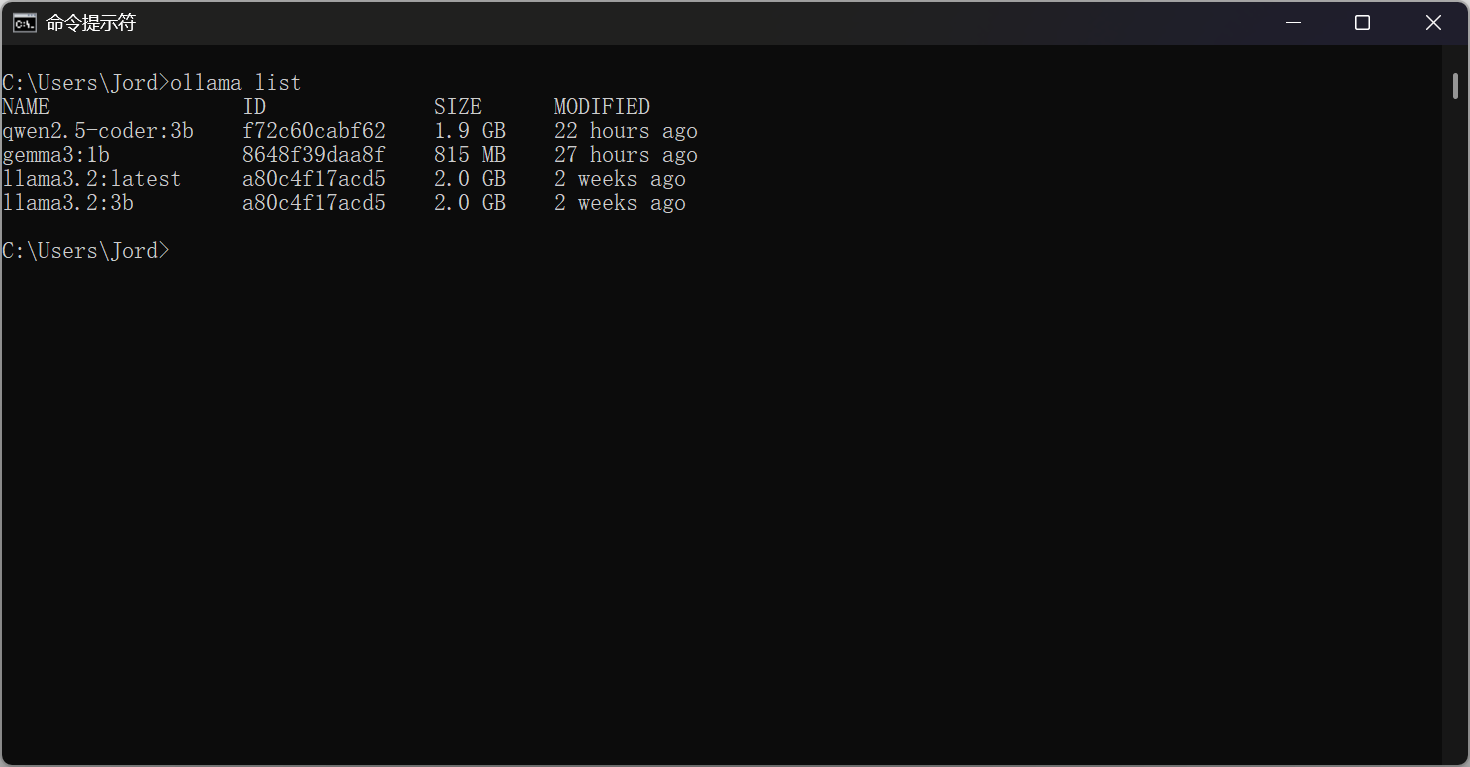Click the ID 8648f39daa8f

314,155
